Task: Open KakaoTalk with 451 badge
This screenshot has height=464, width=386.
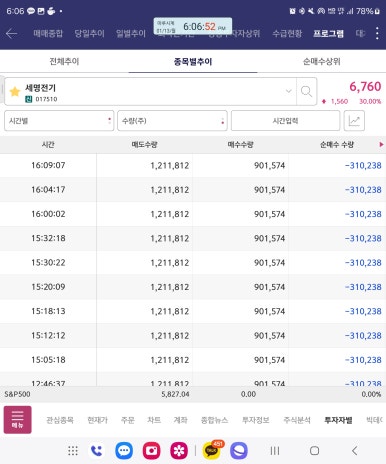Action: pos(212,450)
